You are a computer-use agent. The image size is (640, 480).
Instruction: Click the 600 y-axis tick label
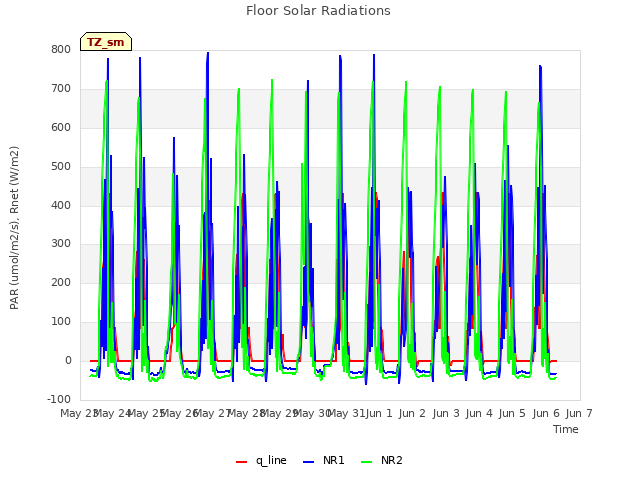(x=61, y=127)
